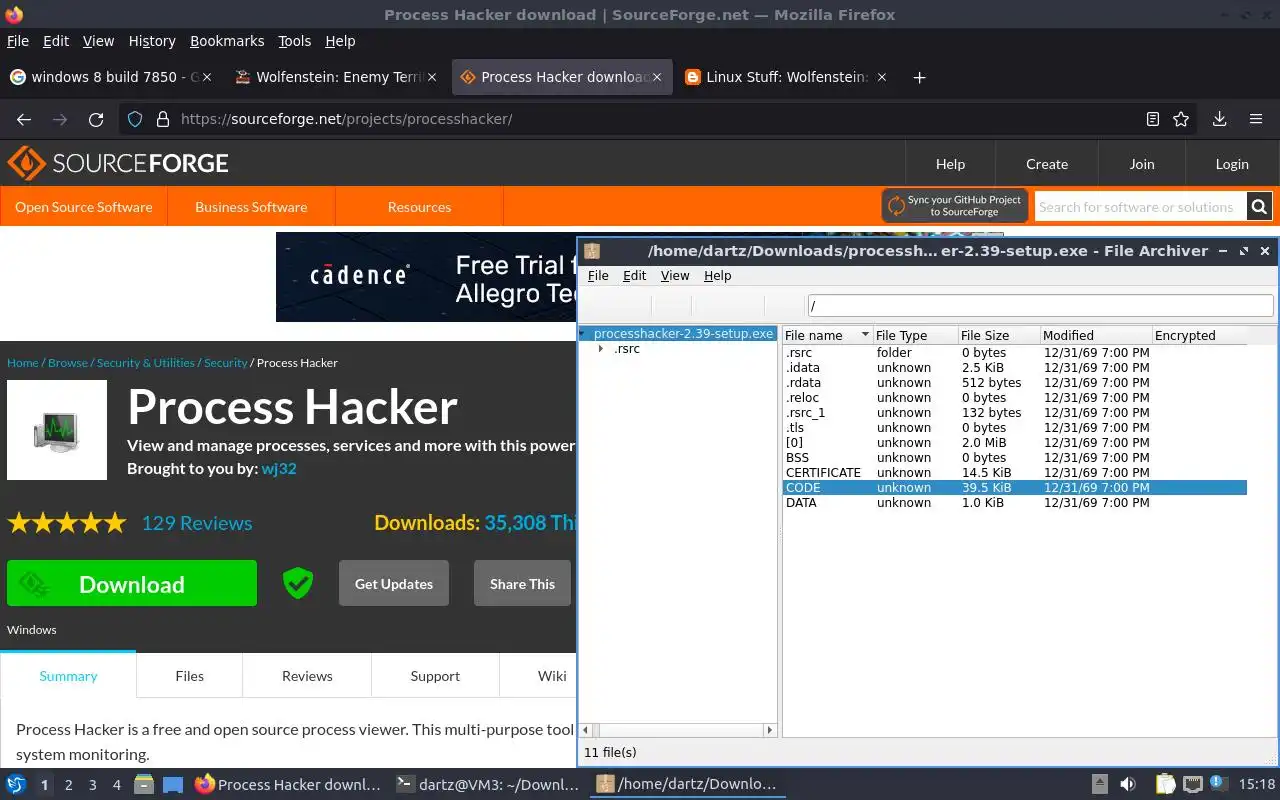1280x800 pixels.
Task: Click the Login link in SourceForge header
Action: click(1232, 164)
